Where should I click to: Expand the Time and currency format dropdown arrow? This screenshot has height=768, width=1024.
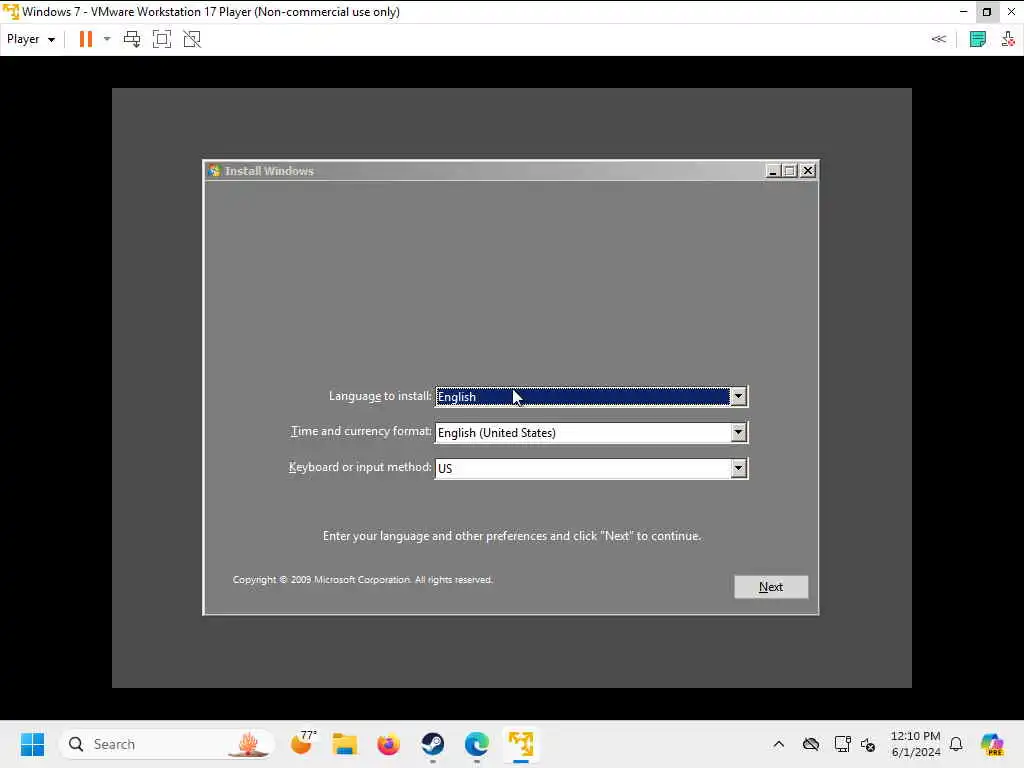click(x=738, y=432)
